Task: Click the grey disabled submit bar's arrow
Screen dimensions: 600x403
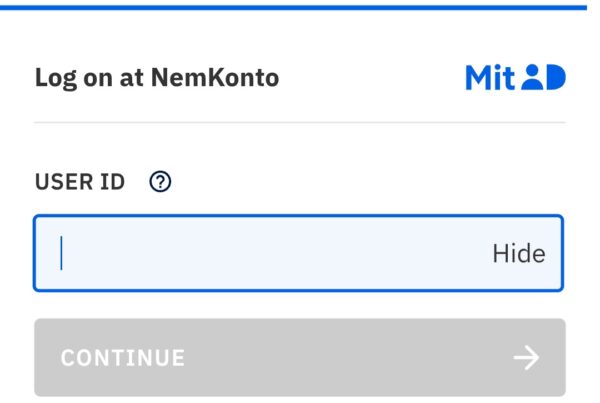Action: pyautogui.click(x=526, y=357)
